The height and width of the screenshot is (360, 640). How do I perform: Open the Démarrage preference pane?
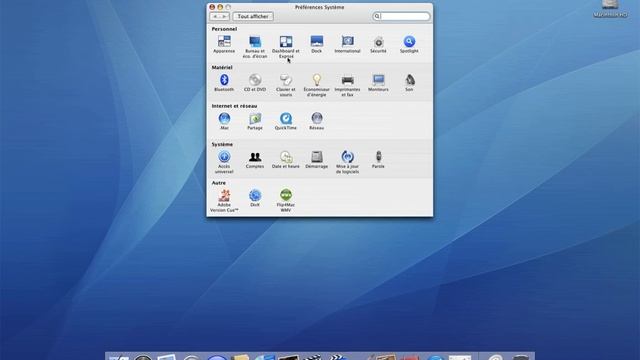[317, 160]
